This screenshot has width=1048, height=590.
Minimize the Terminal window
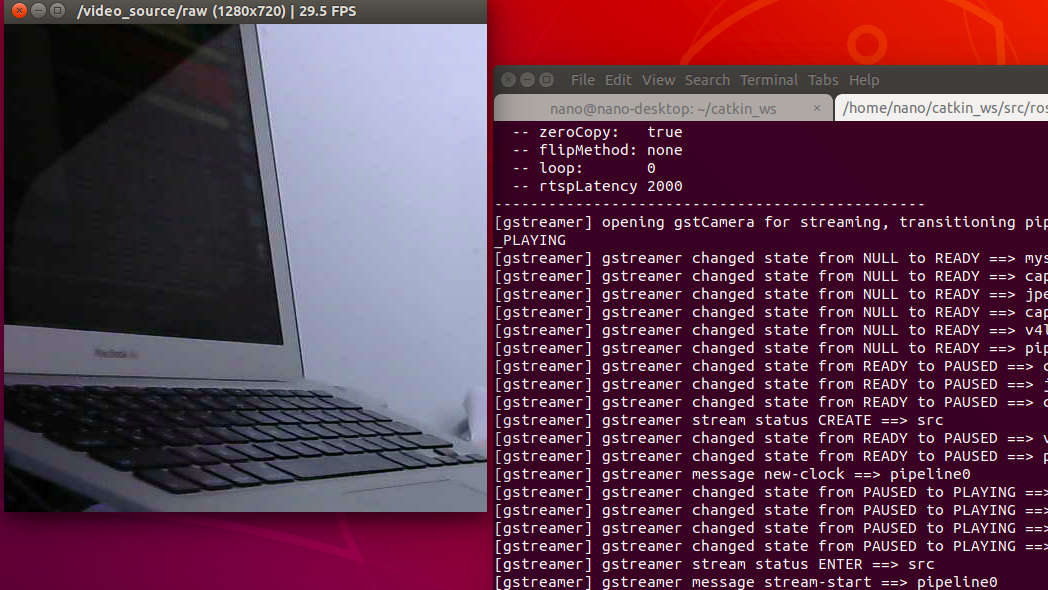click(527, 80)
